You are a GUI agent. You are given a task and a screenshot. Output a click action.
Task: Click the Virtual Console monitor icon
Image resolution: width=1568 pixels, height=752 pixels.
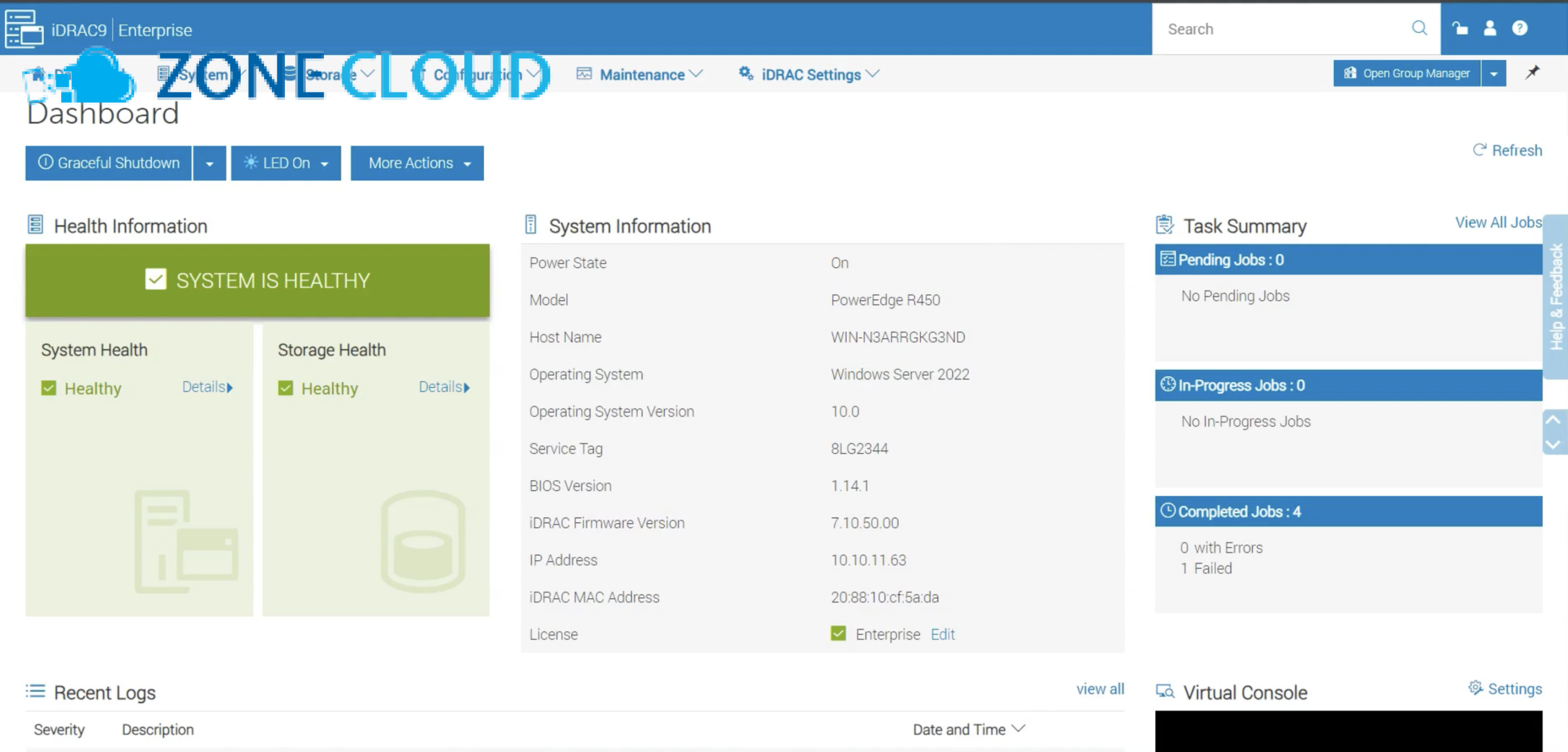[1165, 691]
